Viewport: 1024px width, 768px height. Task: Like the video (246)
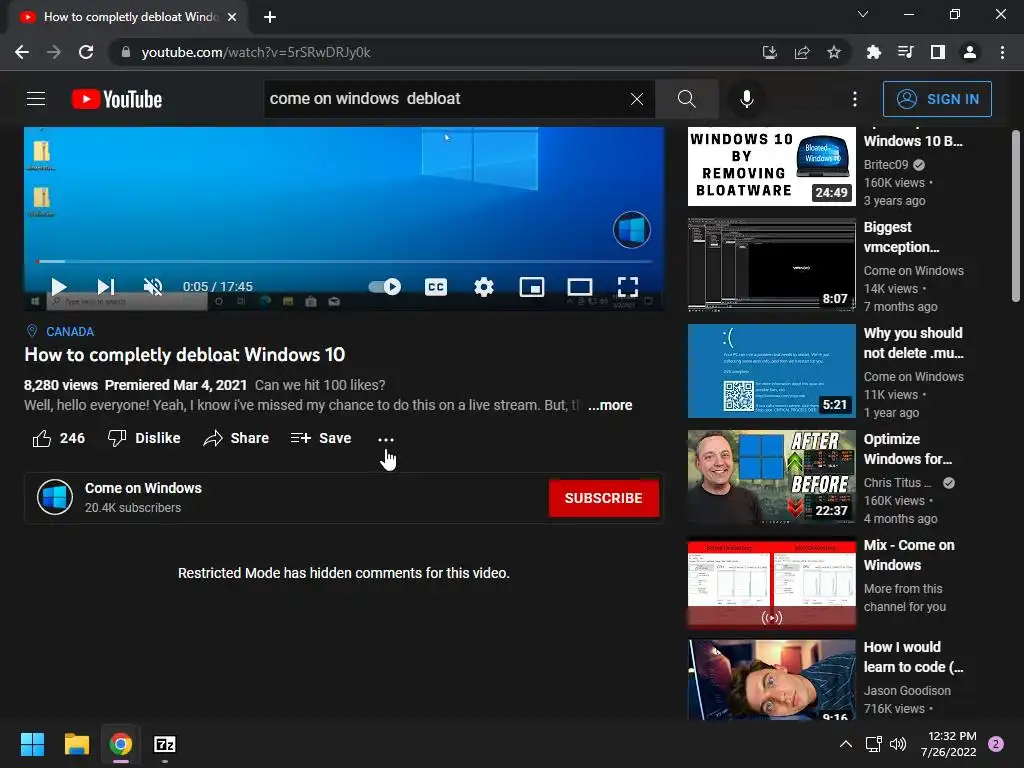(59, 438)
